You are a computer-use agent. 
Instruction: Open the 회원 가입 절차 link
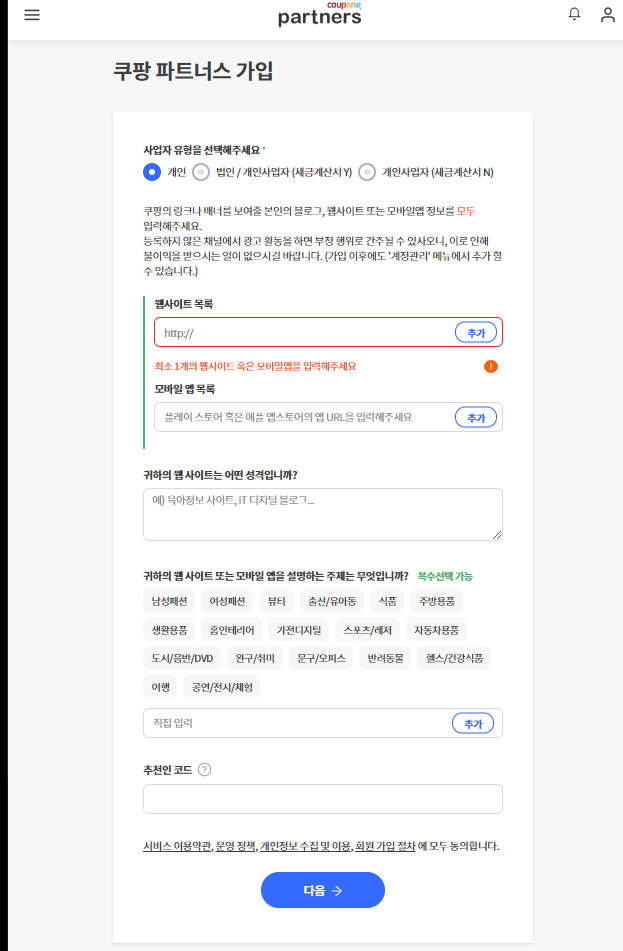[385, 846]
